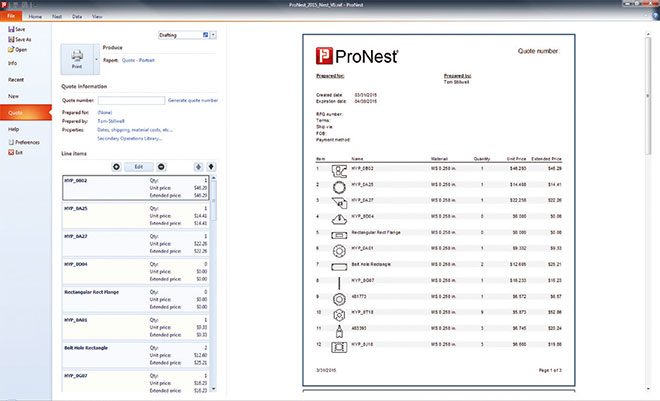Select the HYP_0A25 line item
Viewport: 660px width, 401px height.
pos(100,209)
